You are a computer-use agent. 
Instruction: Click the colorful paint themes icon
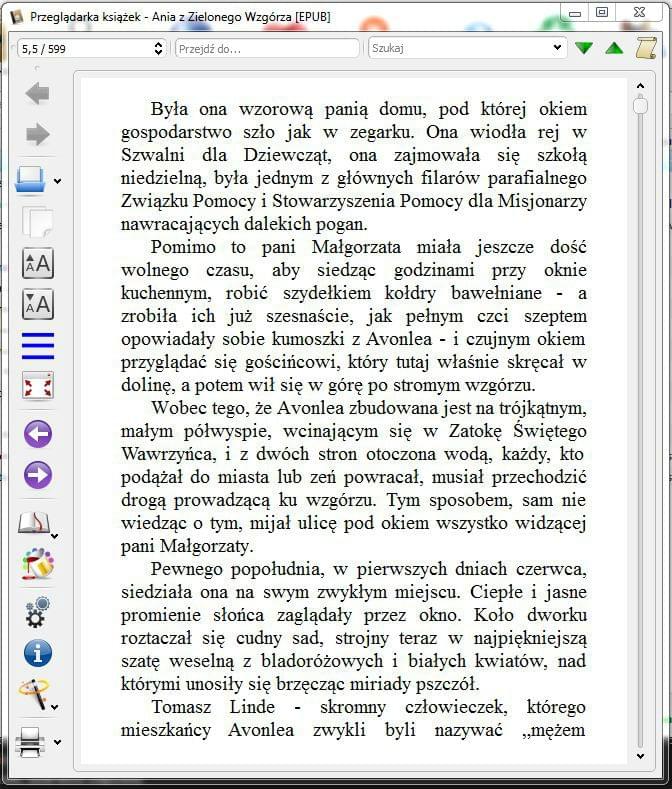(37, 564)
